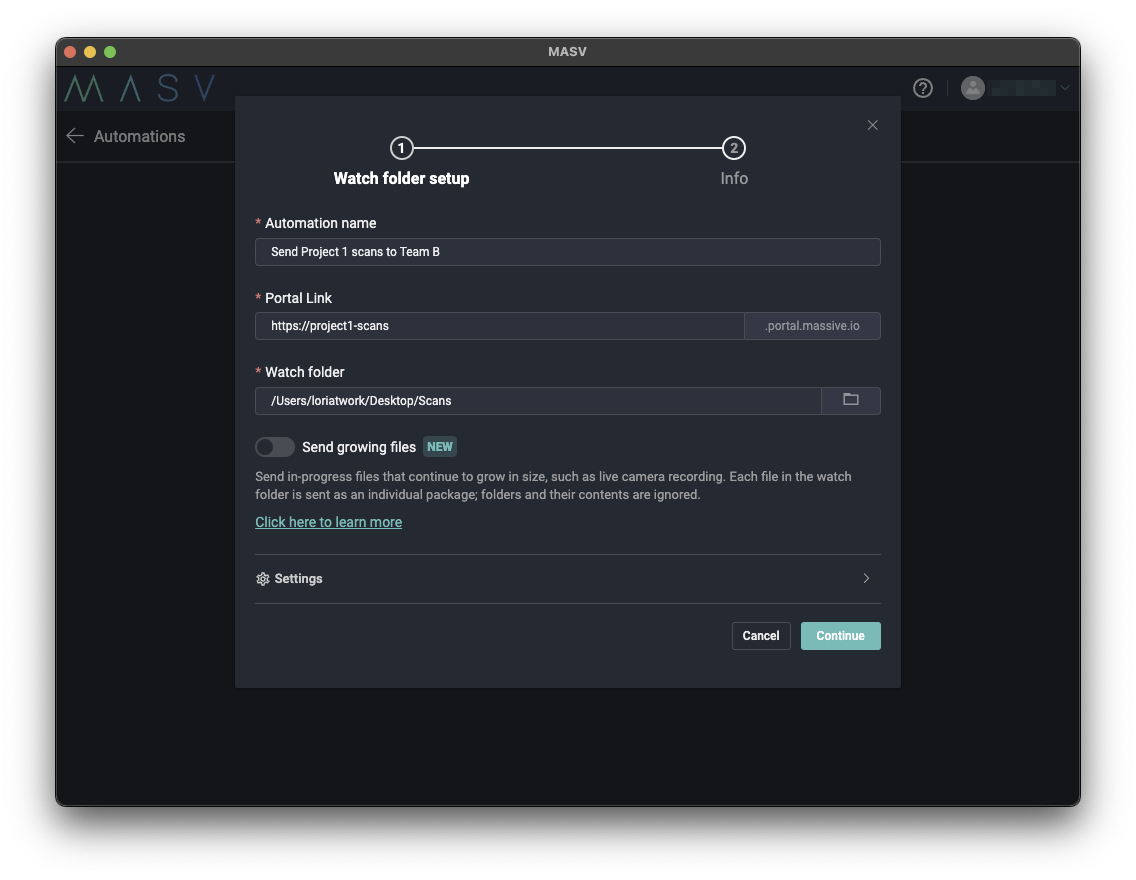Image resolution: width=1136 pixels, height=880 pixels.
Task: Enable the Send growing files toggle
Action: click(x=274, y=447)
